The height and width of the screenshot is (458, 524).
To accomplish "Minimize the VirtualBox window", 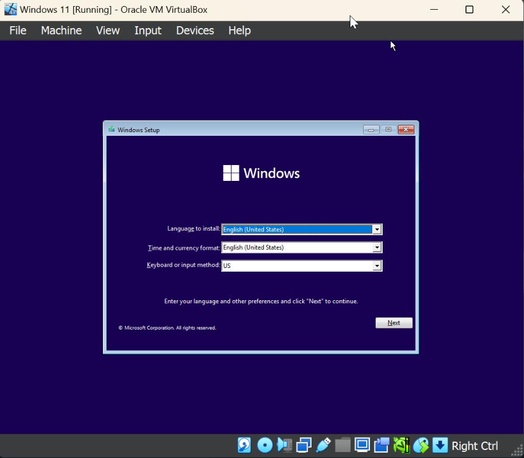I will point(434,9).
